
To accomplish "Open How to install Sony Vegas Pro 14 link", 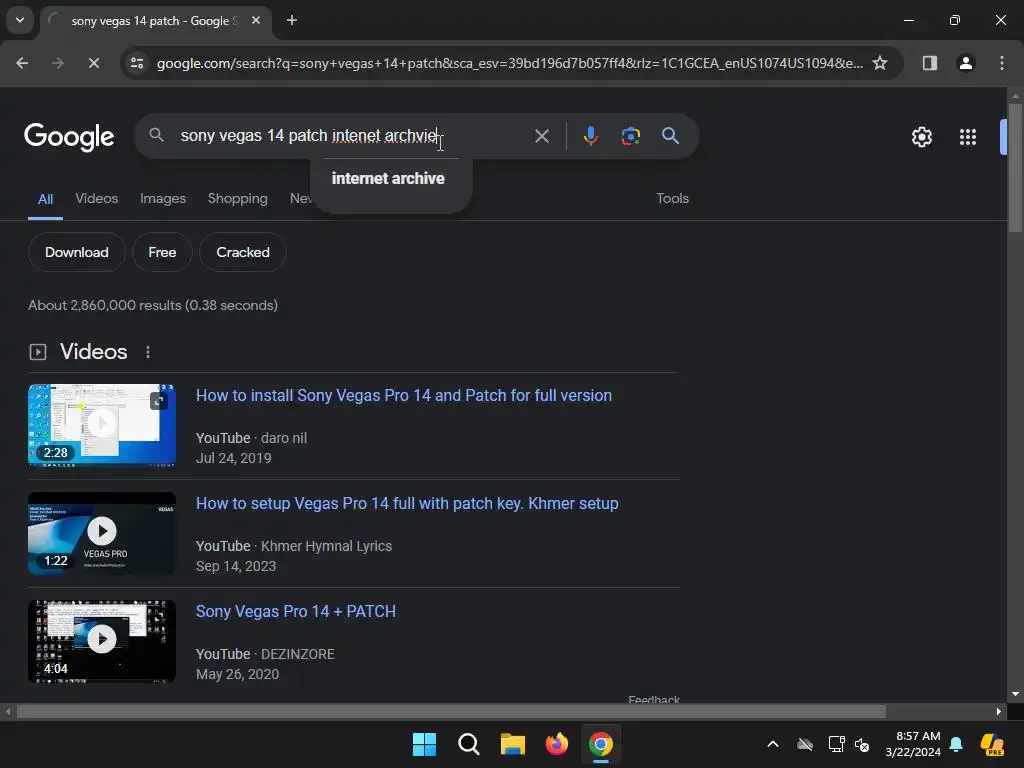I will 404,396.
